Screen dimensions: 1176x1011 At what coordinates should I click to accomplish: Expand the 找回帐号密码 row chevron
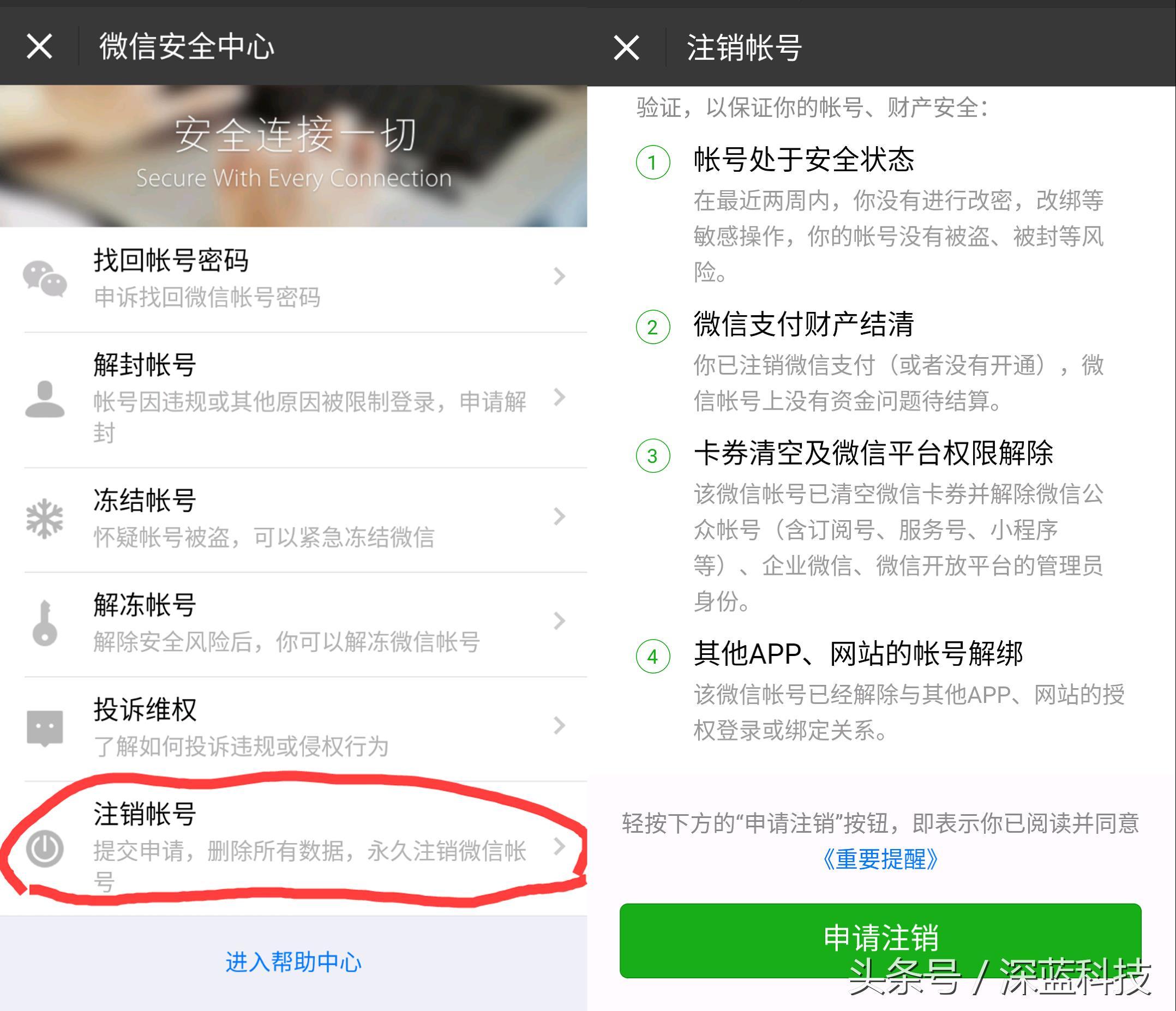pyautogui.click(x=560, y=276)
